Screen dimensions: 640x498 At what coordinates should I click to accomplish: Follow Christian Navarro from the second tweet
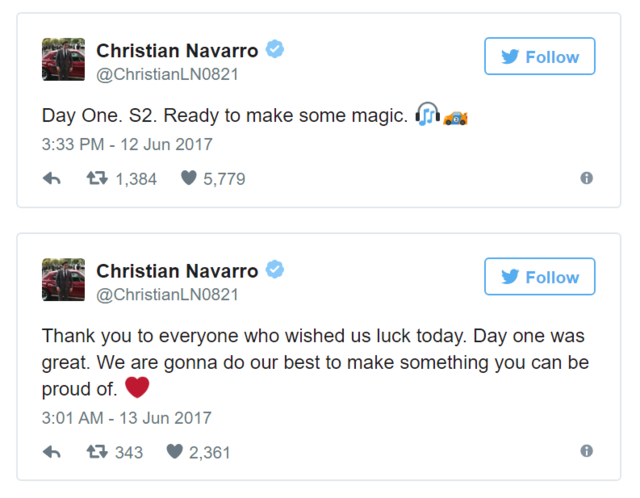click(x=539, y=277)
